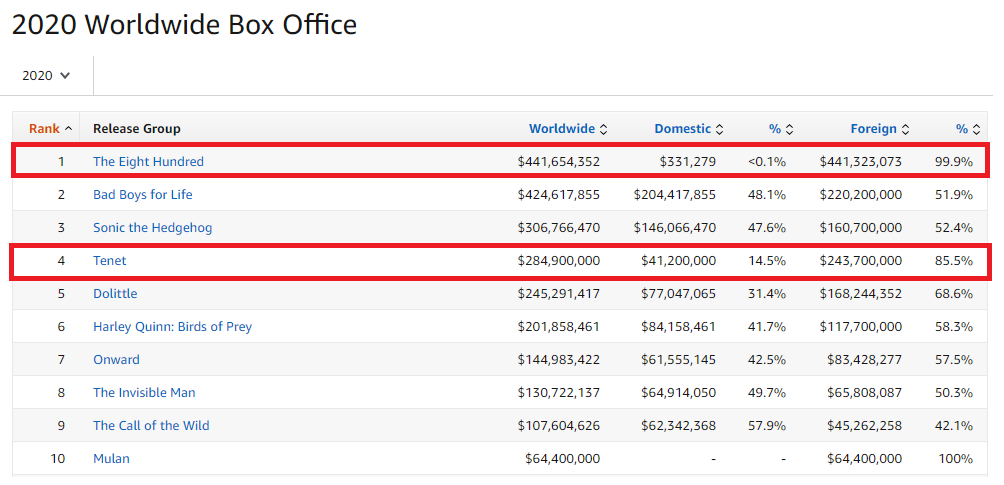1004x485 pixels.
Task: Click sort arrows beside domestic percent column
Action: (789, 129)
